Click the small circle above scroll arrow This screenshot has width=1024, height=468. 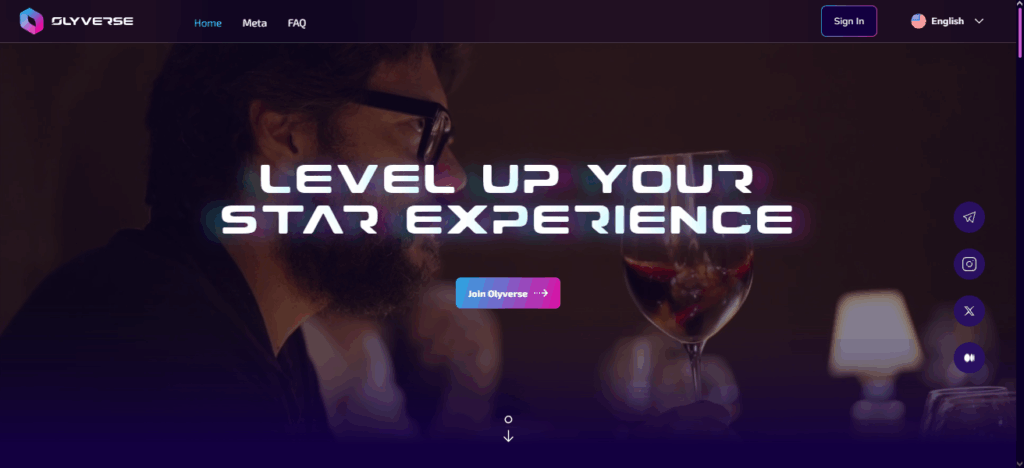[x=508, y=419]
